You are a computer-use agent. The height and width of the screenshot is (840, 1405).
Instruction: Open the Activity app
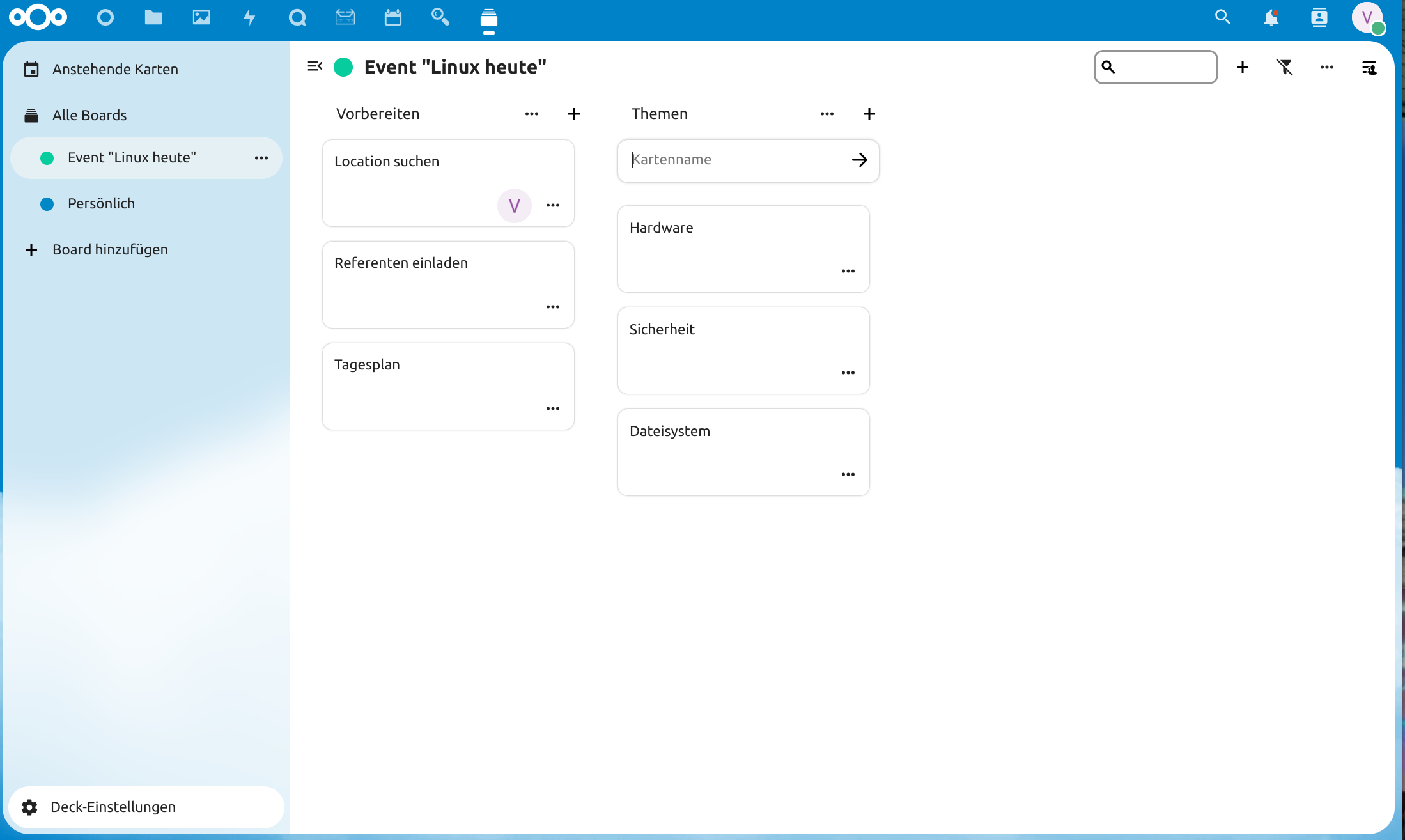(x=249, y=17)
